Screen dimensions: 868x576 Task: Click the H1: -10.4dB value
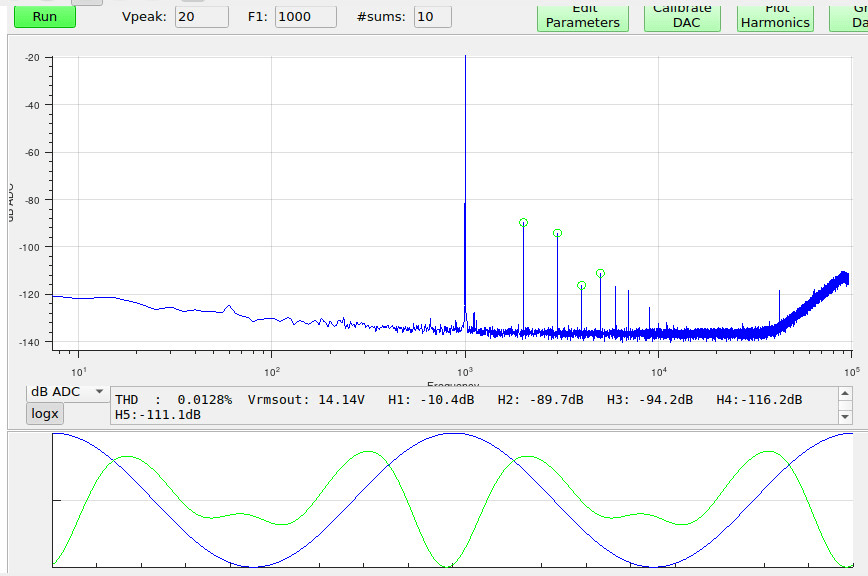(x=431, y=399)
